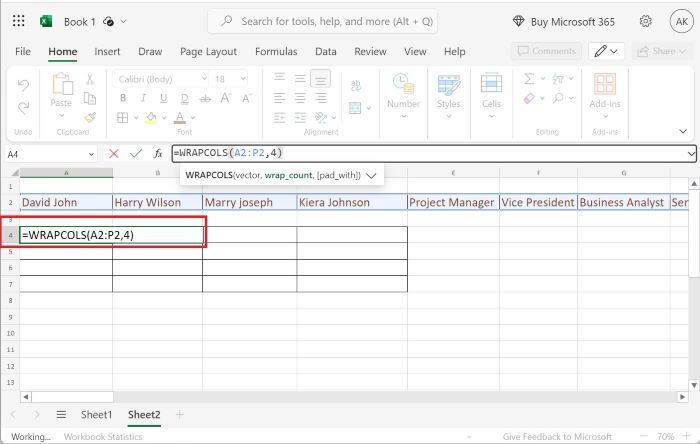Add a new sheet with plus button
This screenshot has width=700, height=444.
click(x=179, y=415)
